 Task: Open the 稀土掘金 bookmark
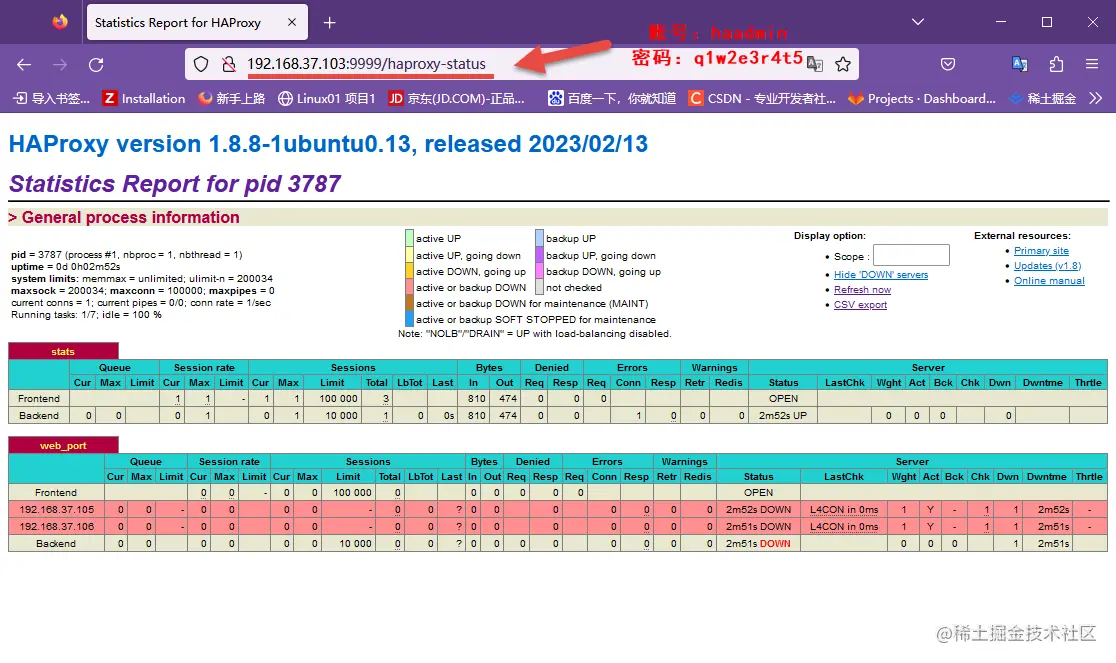(1043, 98)
